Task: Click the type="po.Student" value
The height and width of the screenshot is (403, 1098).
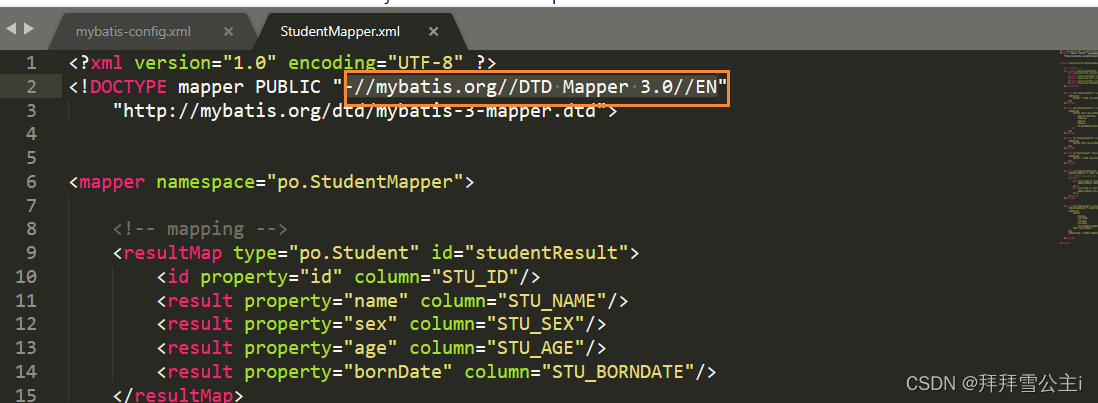Action: tap(354, 253)
